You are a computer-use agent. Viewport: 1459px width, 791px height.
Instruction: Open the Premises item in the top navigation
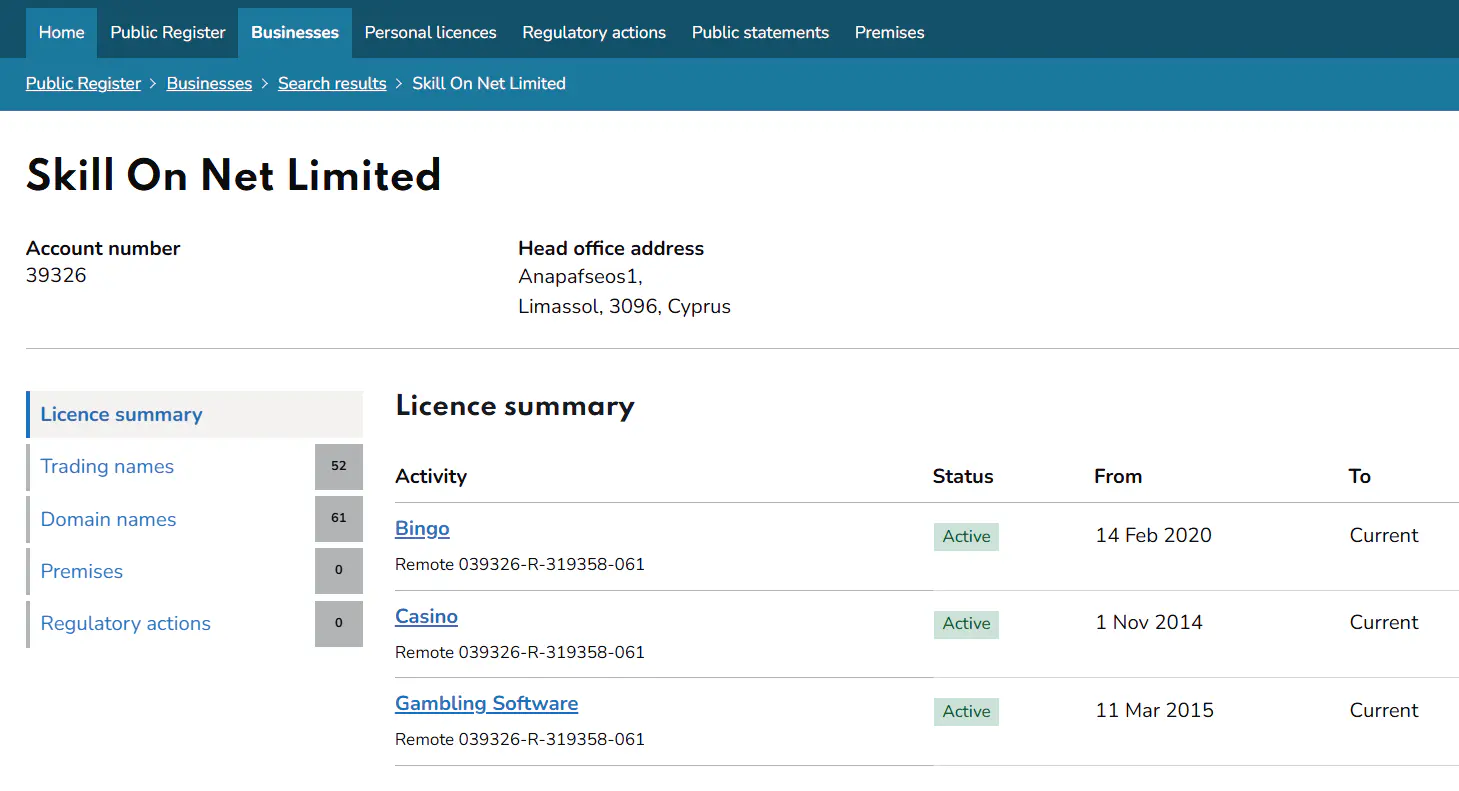coord(889,33)
